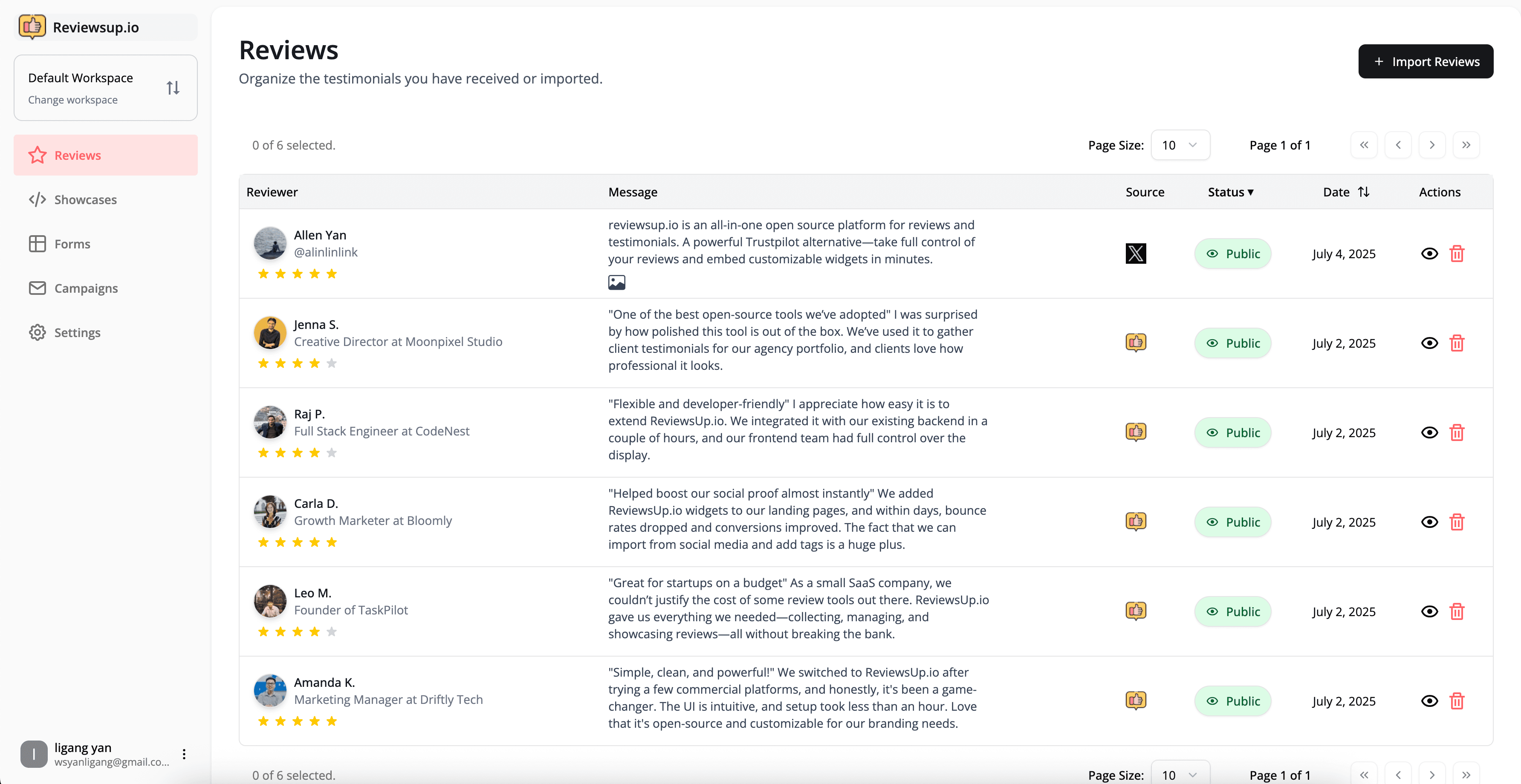Toggle the Public status for Carla D.
Viewport: 1521px width, 784px height.
pyautogui.click(x=1233, y=522)
